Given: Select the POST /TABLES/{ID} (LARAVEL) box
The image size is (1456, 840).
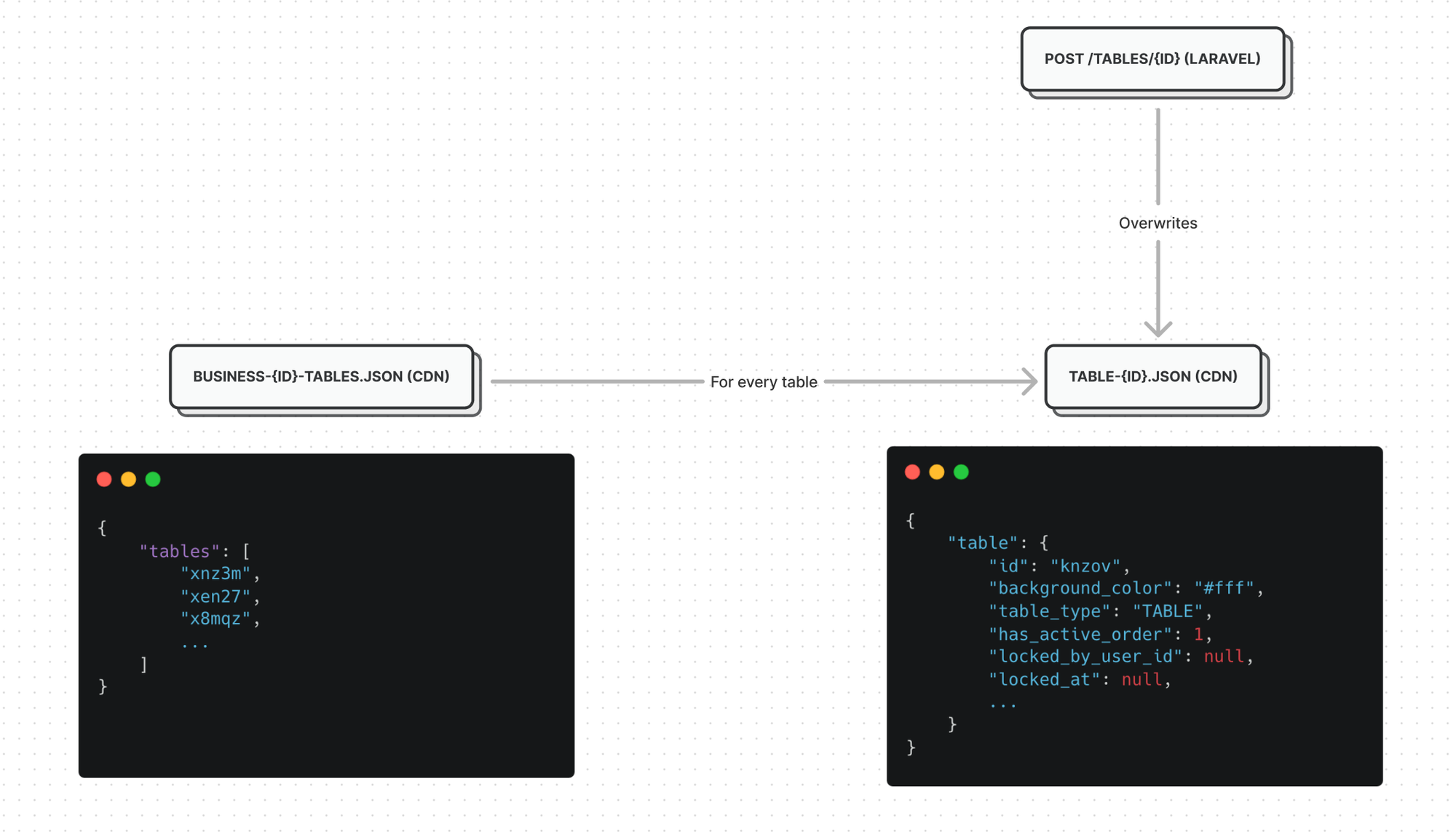Looking at the screenshot, I should pos(1152,59).
